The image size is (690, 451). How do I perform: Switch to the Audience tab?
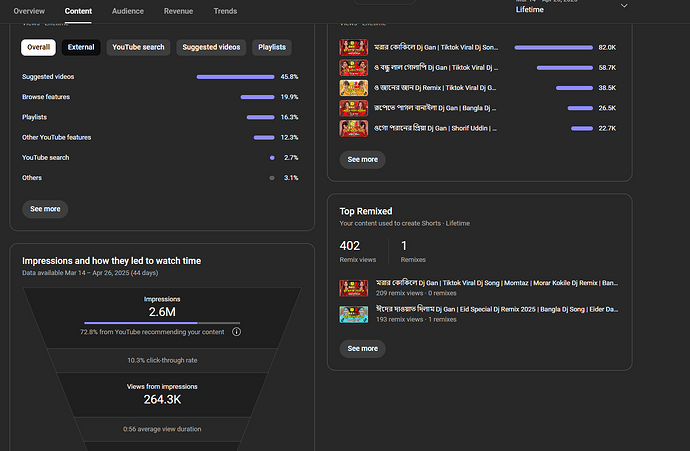[x=128, y=11]
